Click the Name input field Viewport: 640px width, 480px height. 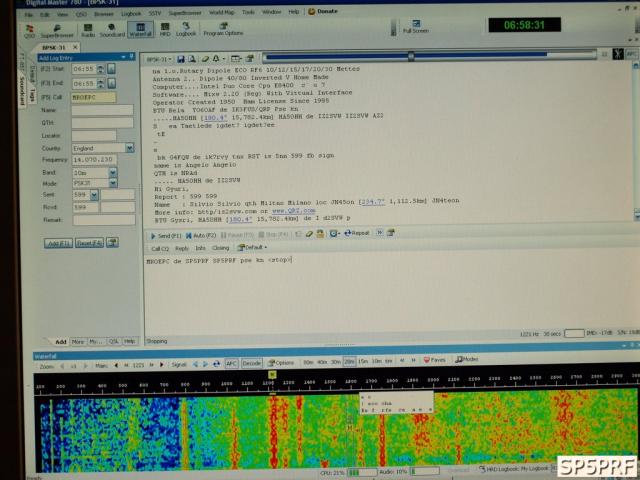[102, 110]
